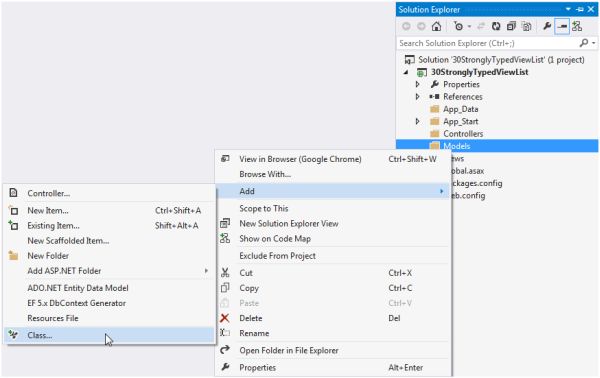The width and height of the screenshot is (600, 378).
Task: Toggle the Preview Selected Items button
Action: tap(562, 26)
